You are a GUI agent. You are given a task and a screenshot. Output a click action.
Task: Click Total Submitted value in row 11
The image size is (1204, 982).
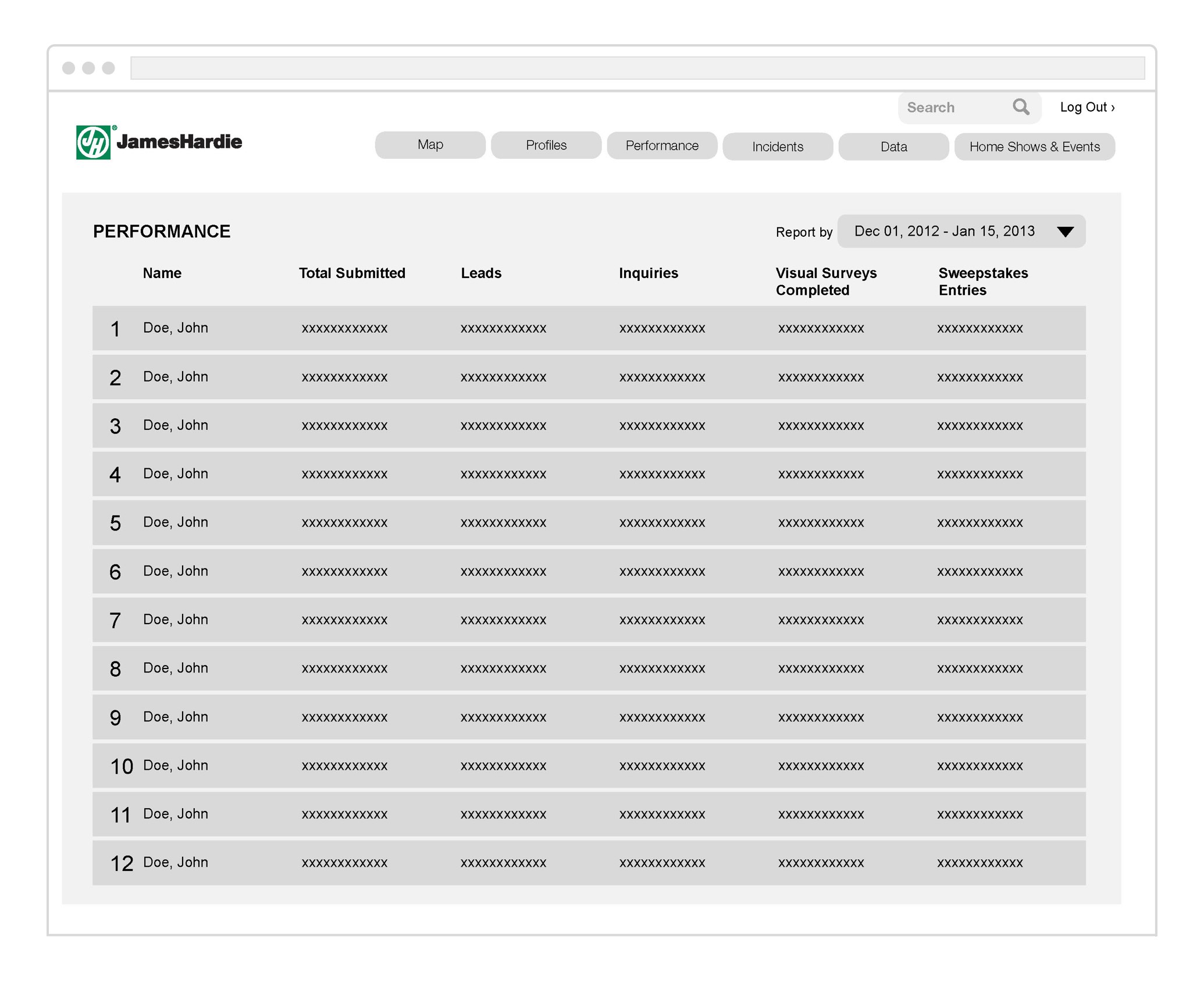click(x=344, y=814)
